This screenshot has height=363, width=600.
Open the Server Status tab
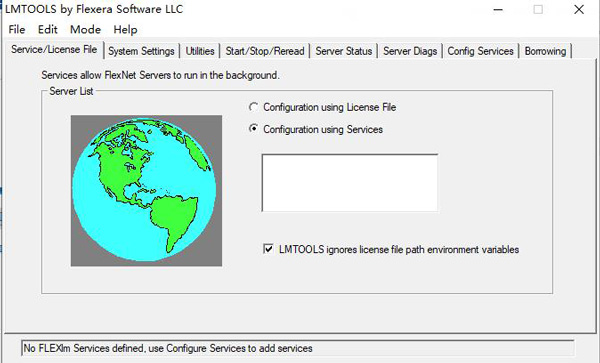pos(344,51)
